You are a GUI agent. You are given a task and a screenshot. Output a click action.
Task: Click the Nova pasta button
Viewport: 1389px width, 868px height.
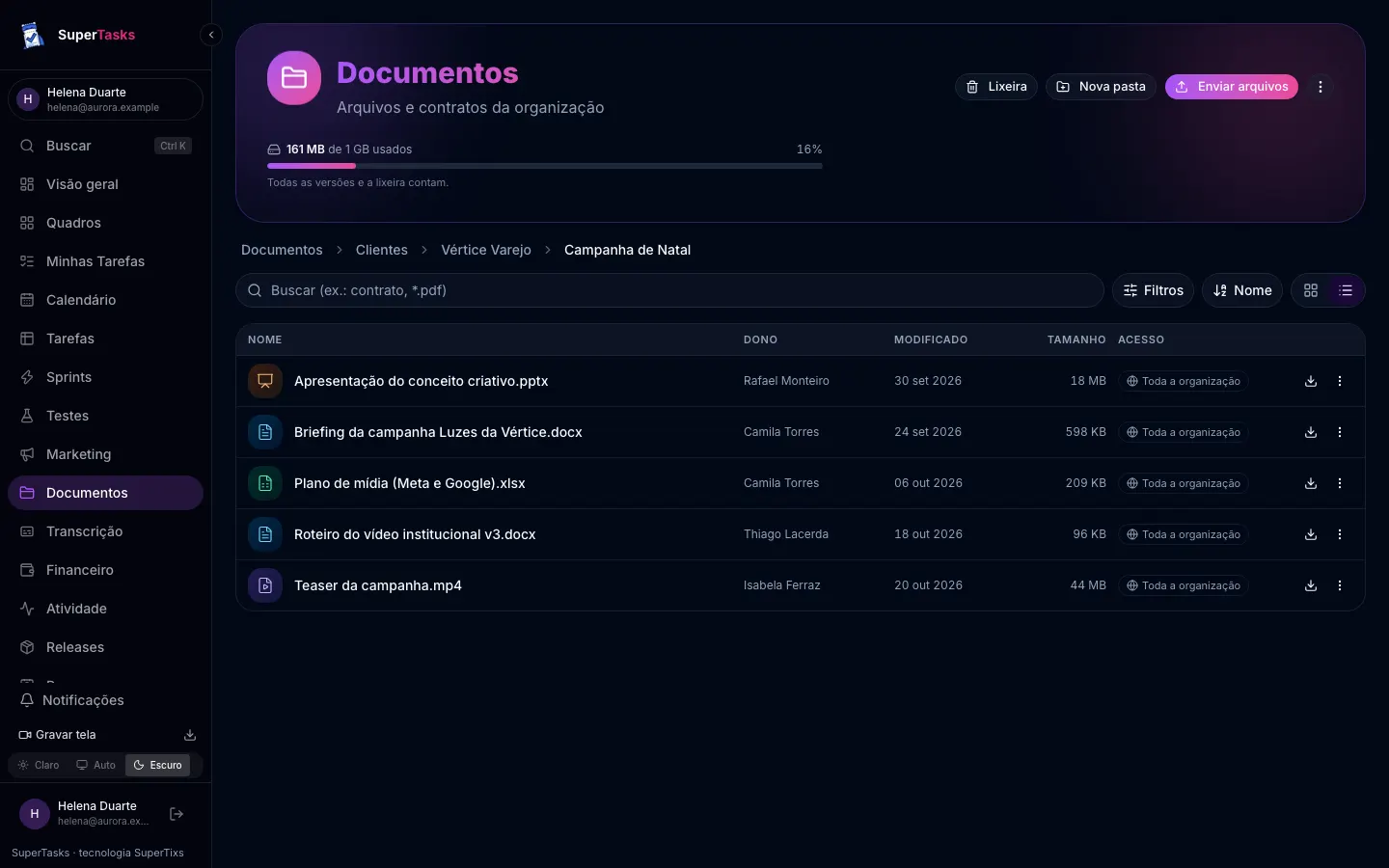[x=1101, y=87]
